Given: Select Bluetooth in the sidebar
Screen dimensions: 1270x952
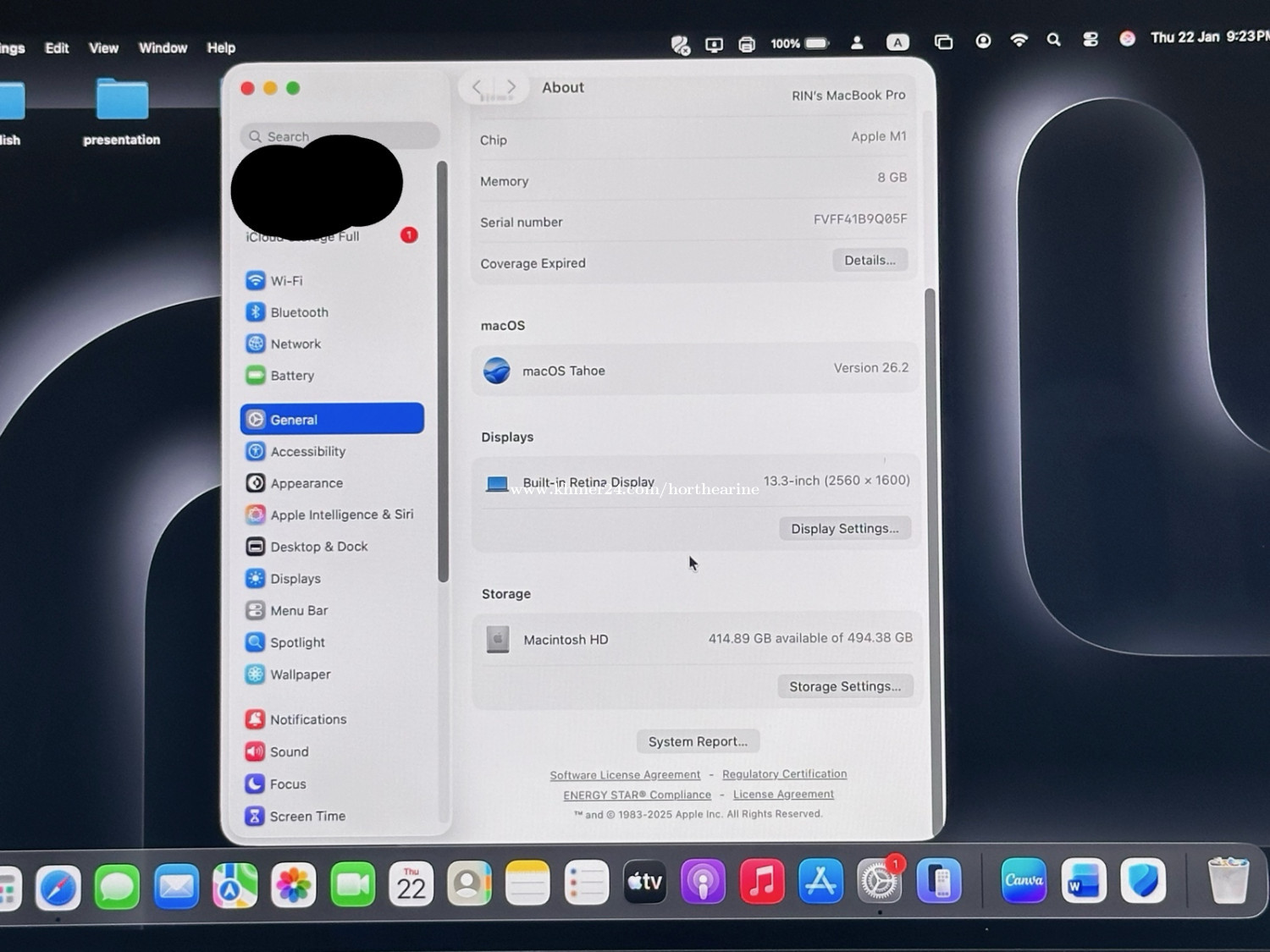Looking at the screenshot, I should coord(298,312).
